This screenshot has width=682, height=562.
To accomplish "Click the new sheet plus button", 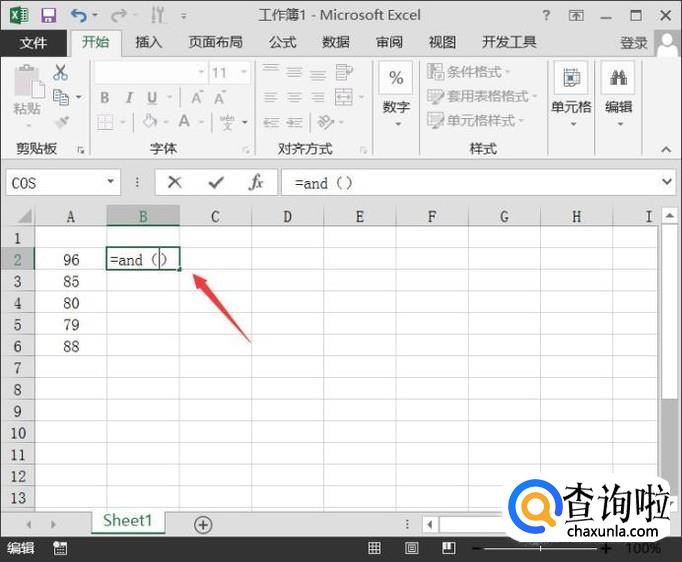I will click(x=203, y=525).
